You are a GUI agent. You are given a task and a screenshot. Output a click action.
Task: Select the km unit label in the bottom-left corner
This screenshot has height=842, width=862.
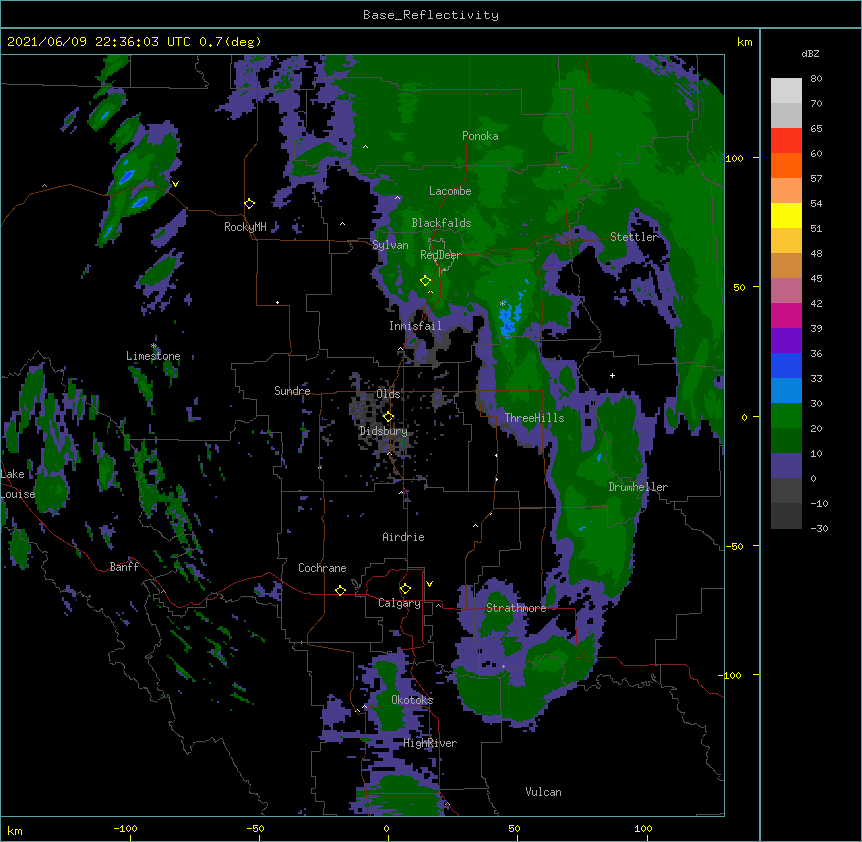tap(15, 831)
